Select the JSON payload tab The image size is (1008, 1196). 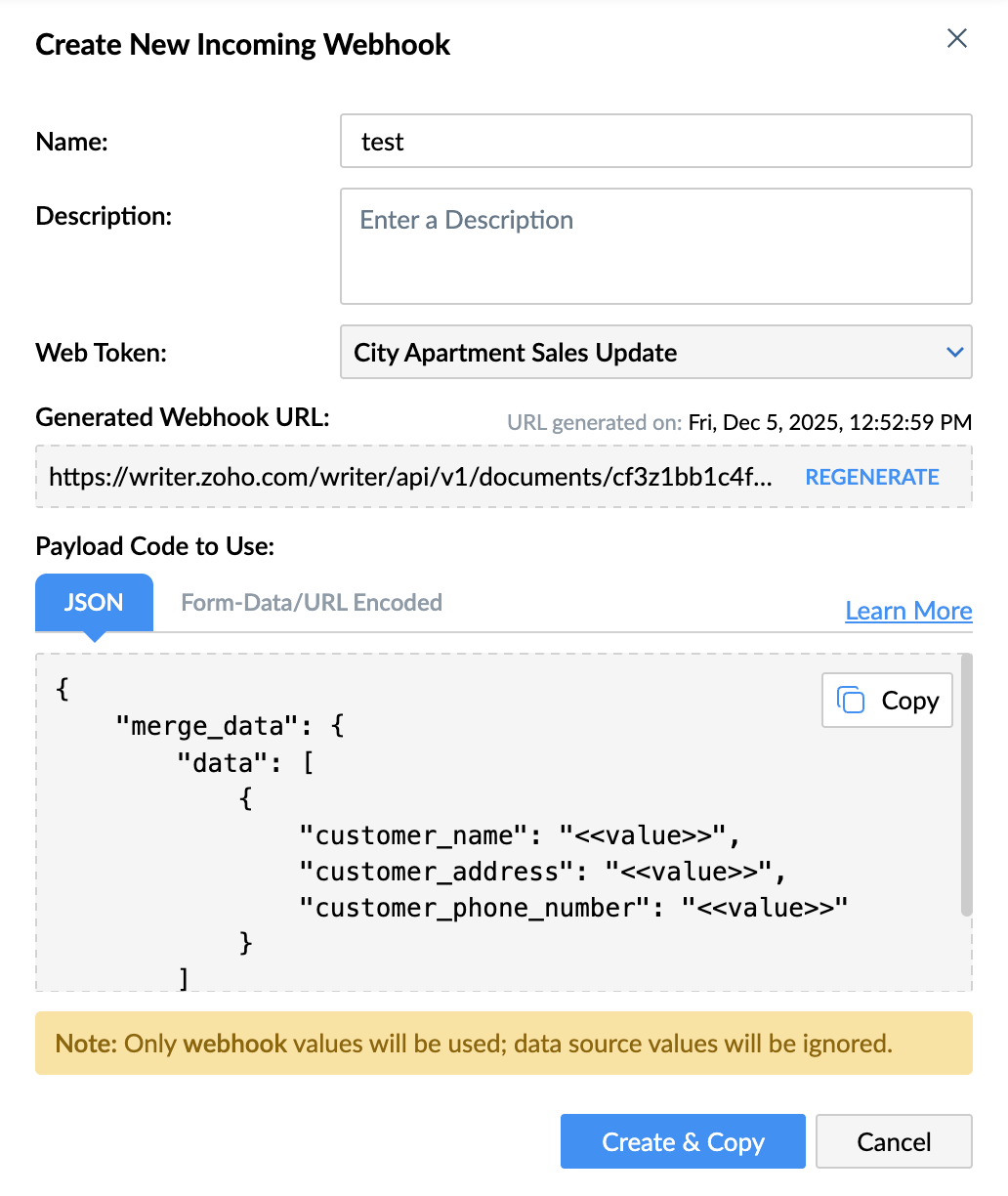click(94, 602)
